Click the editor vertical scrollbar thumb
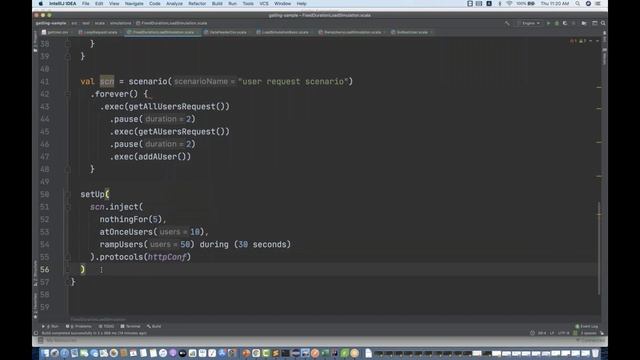 599,248
